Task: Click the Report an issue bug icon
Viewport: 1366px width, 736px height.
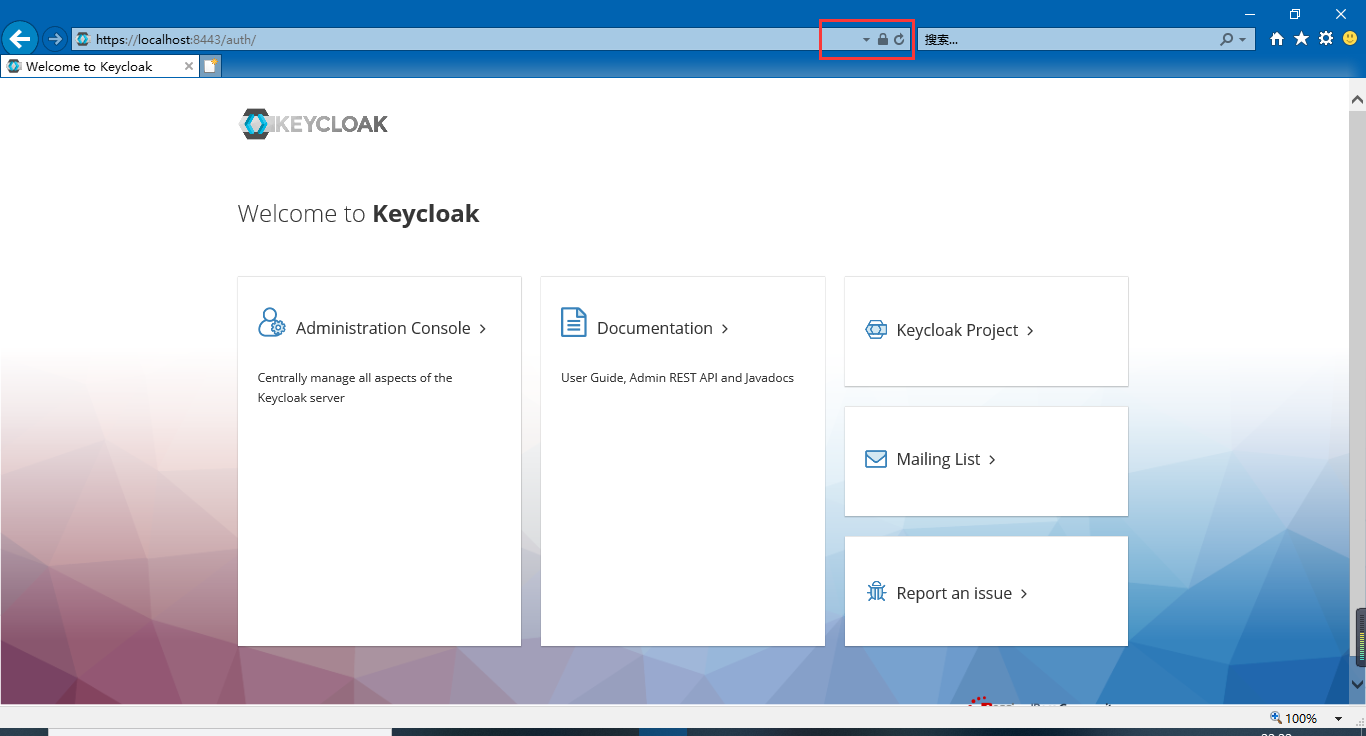Action: pyautogui.click(x=876, y=591)
